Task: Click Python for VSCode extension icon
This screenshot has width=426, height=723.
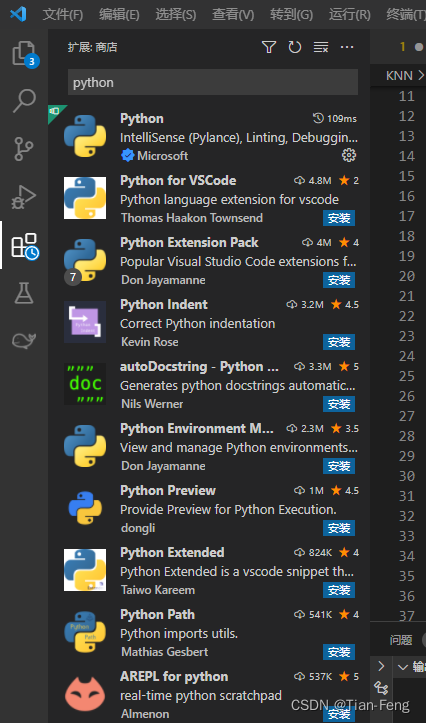Action: 85,198
